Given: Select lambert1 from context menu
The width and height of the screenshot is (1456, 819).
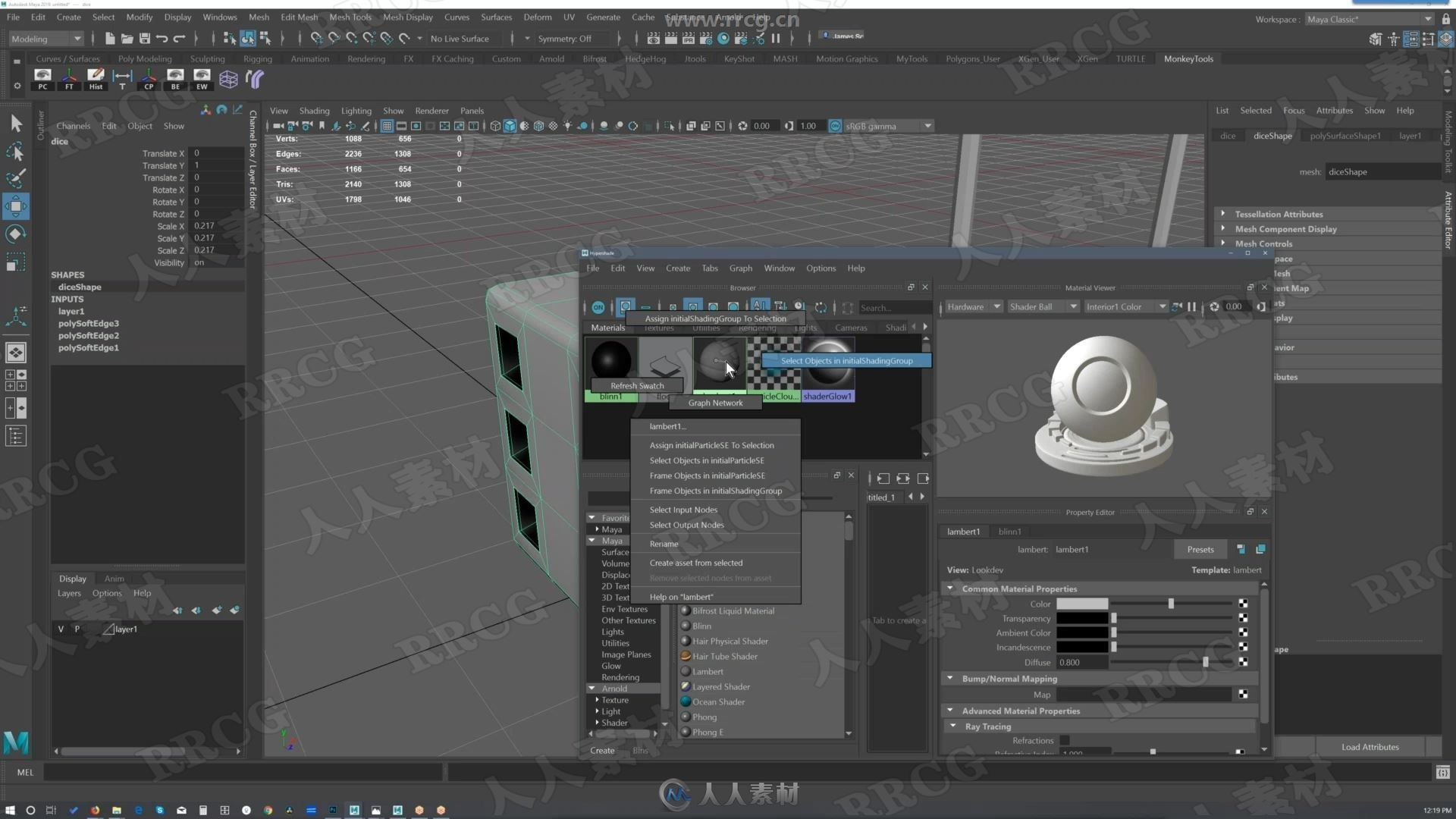Looking at the screenshot, I should pyautogui.click(x=666, y=426).
